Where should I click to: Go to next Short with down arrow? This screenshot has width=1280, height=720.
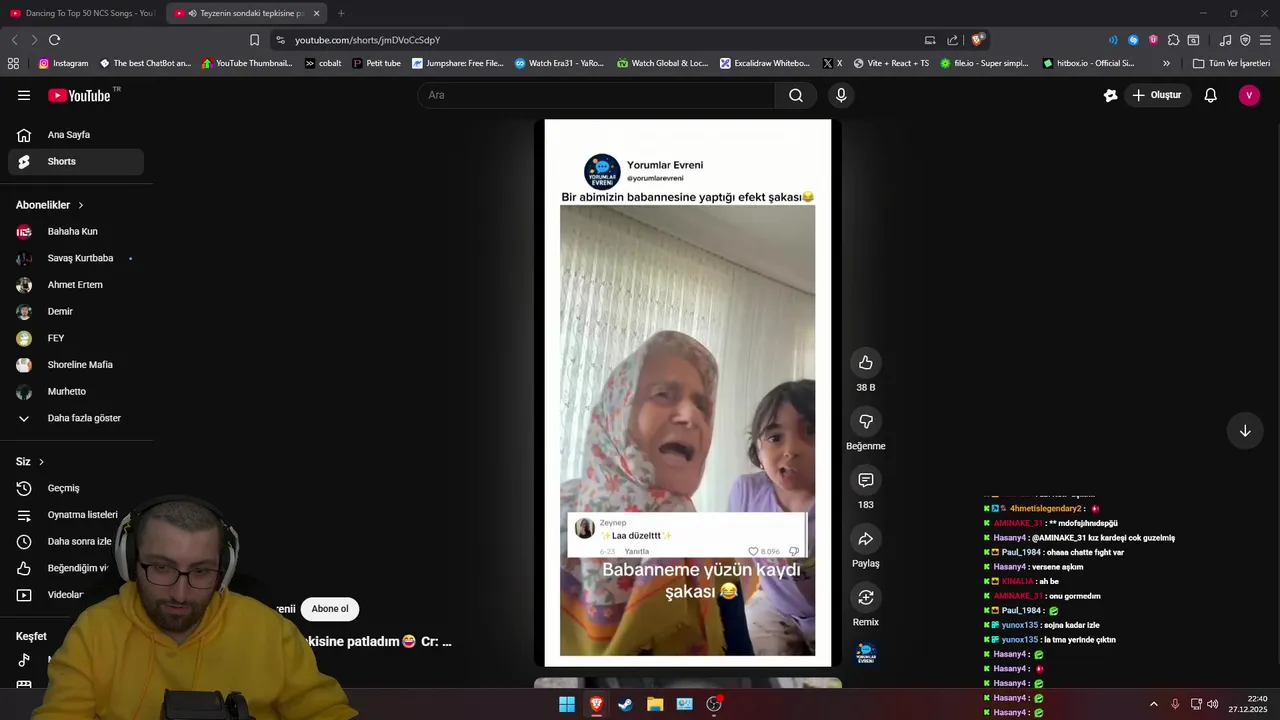tap(1245, 431)
